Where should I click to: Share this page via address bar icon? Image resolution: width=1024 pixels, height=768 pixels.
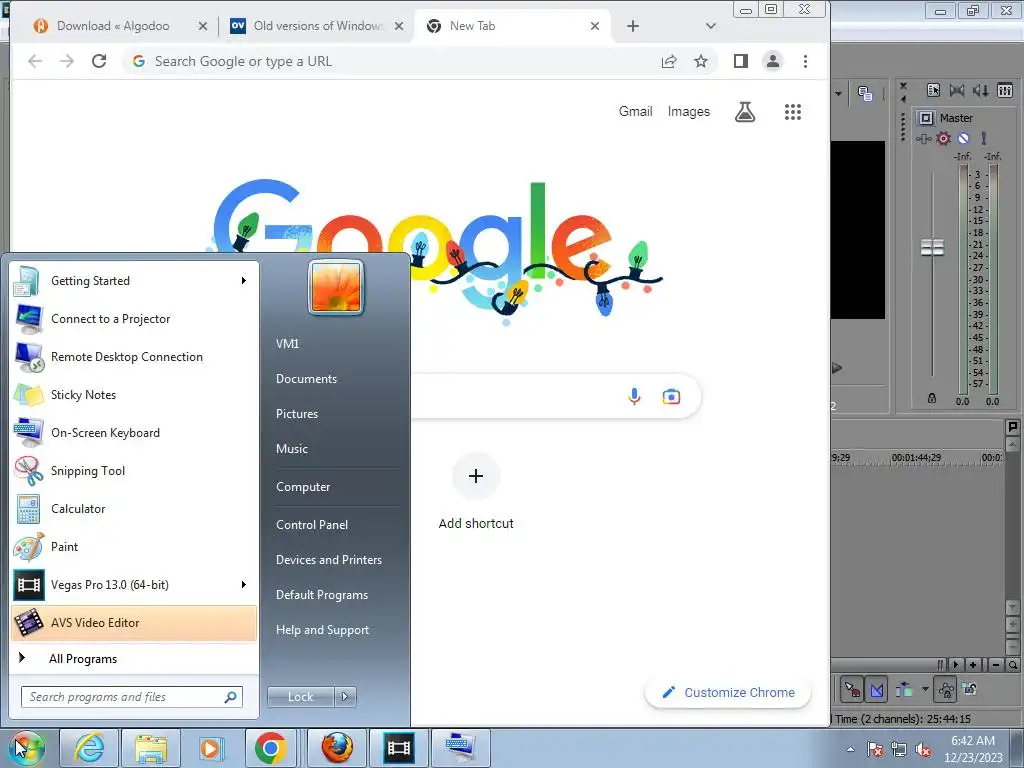pos(669,61)
